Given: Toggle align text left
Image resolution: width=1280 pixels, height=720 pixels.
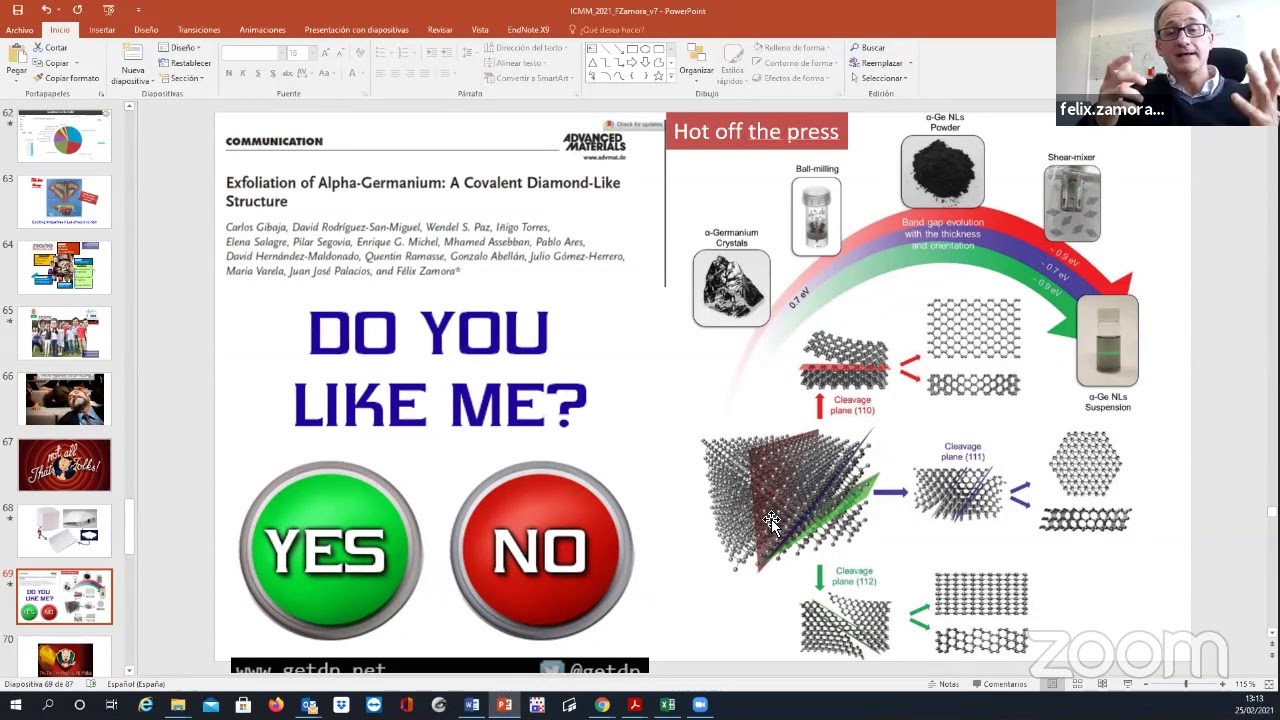Looking at the screenshot, I should click(x=381, y=73).
